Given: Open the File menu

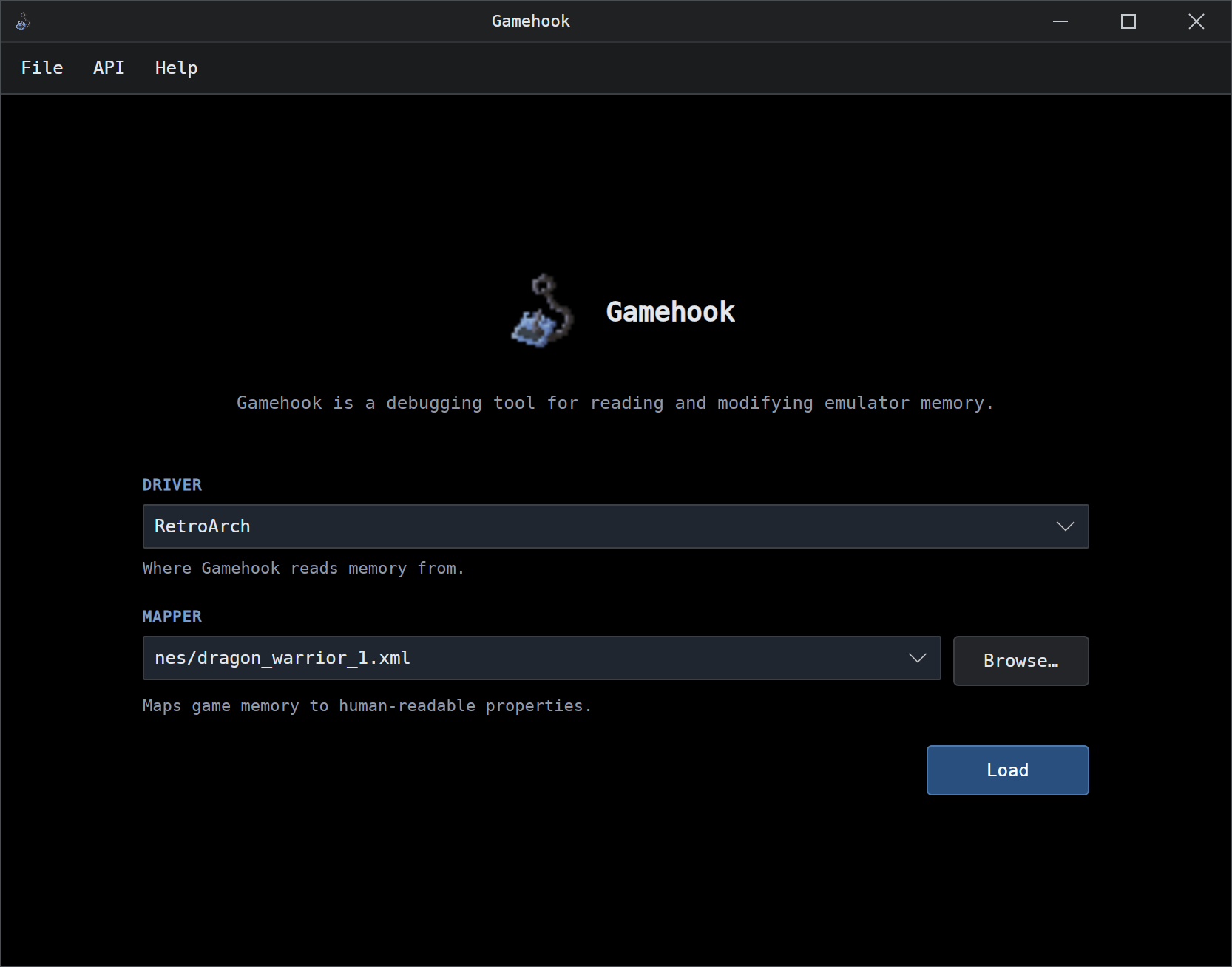Looking at the screenshot, I should click(42, 68).
